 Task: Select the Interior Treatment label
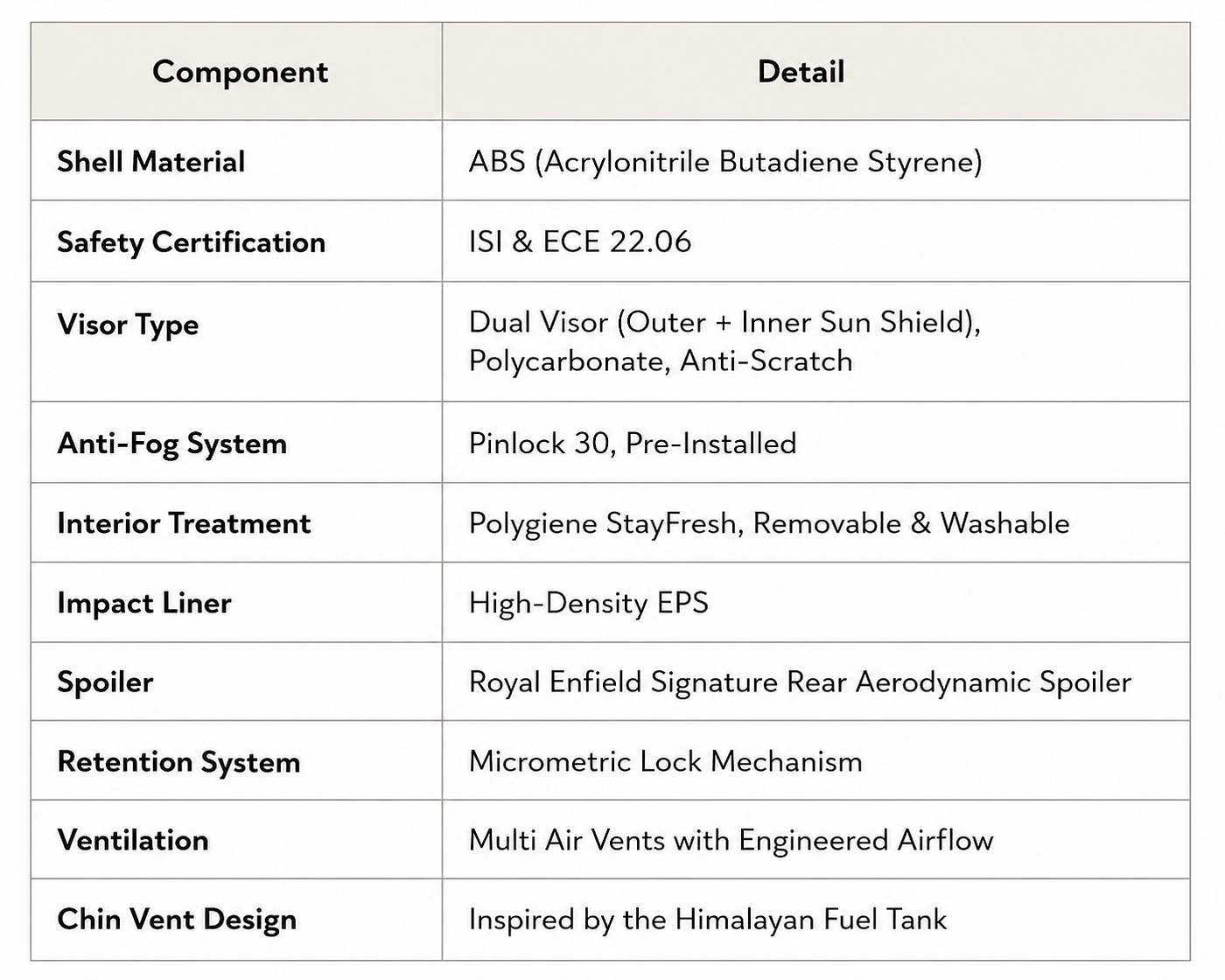coord(184,523)
